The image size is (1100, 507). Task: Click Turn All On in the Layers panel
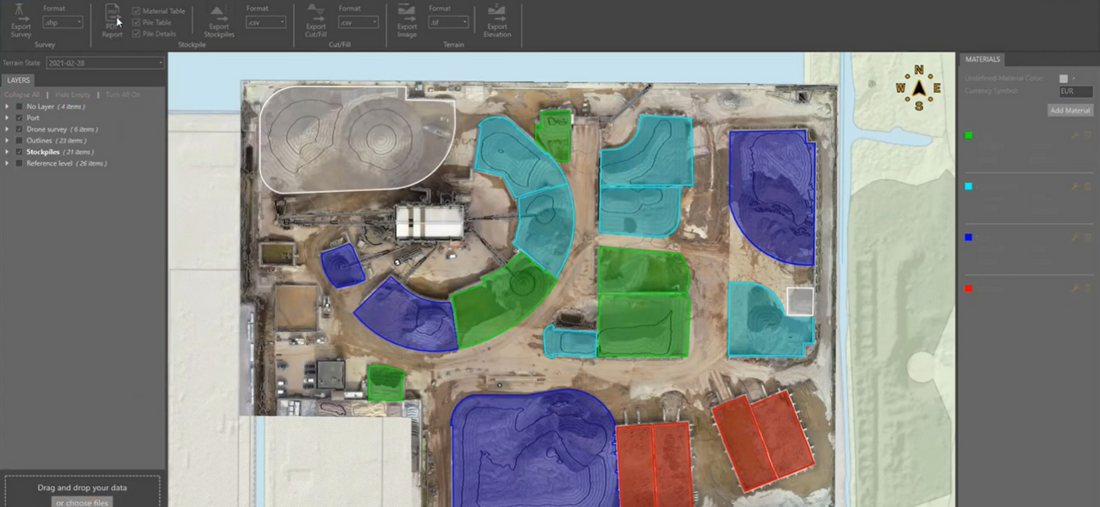click(123, 95)
